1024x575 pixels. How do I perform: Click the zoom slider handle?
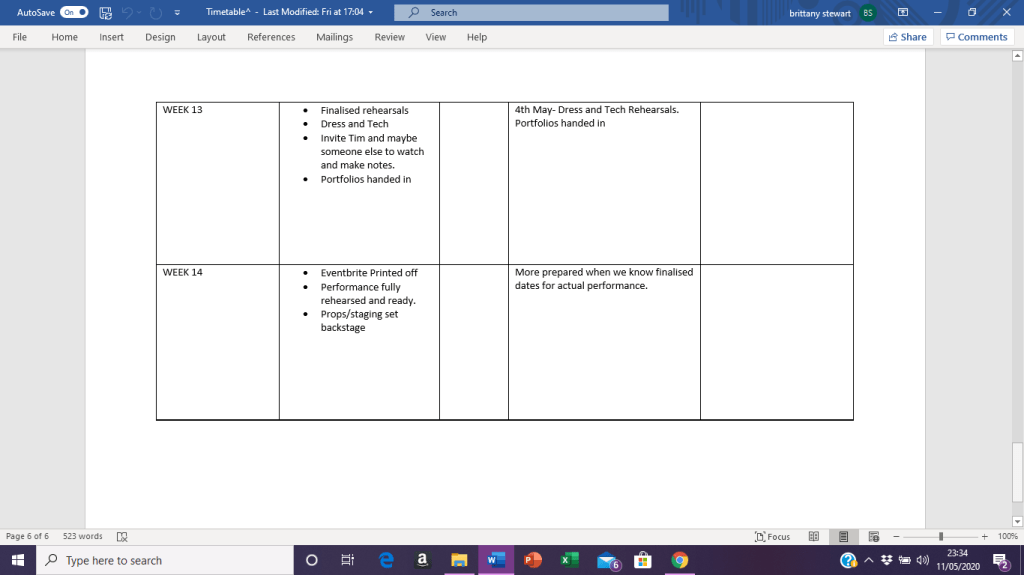[941, 536]
